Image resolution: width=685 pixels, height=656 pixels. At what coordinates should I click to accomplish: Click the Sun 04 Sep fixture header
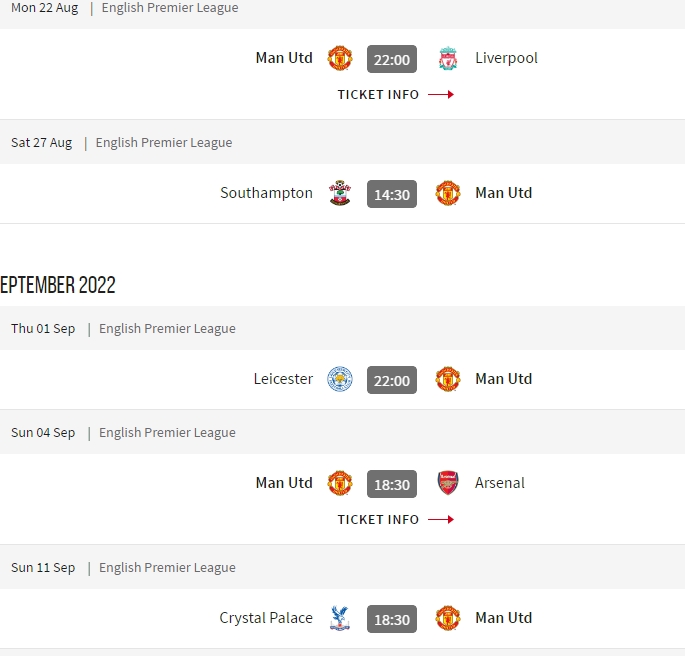point(342,432)
